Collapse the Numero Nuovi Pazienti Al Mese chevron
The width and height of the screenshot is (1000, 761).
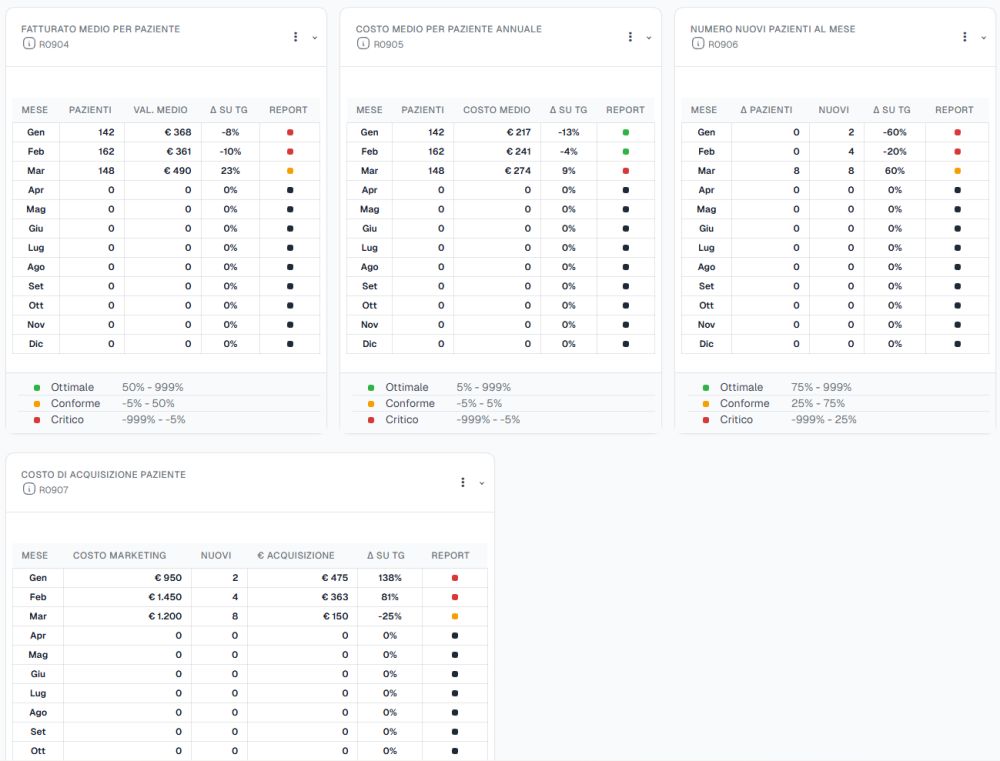(x=983, y=38)
